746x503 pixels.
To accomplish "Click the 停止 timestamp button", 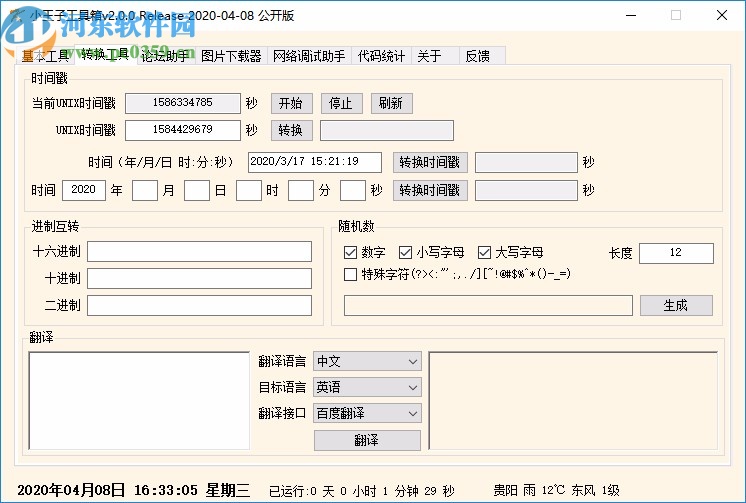I will [342, 103].
